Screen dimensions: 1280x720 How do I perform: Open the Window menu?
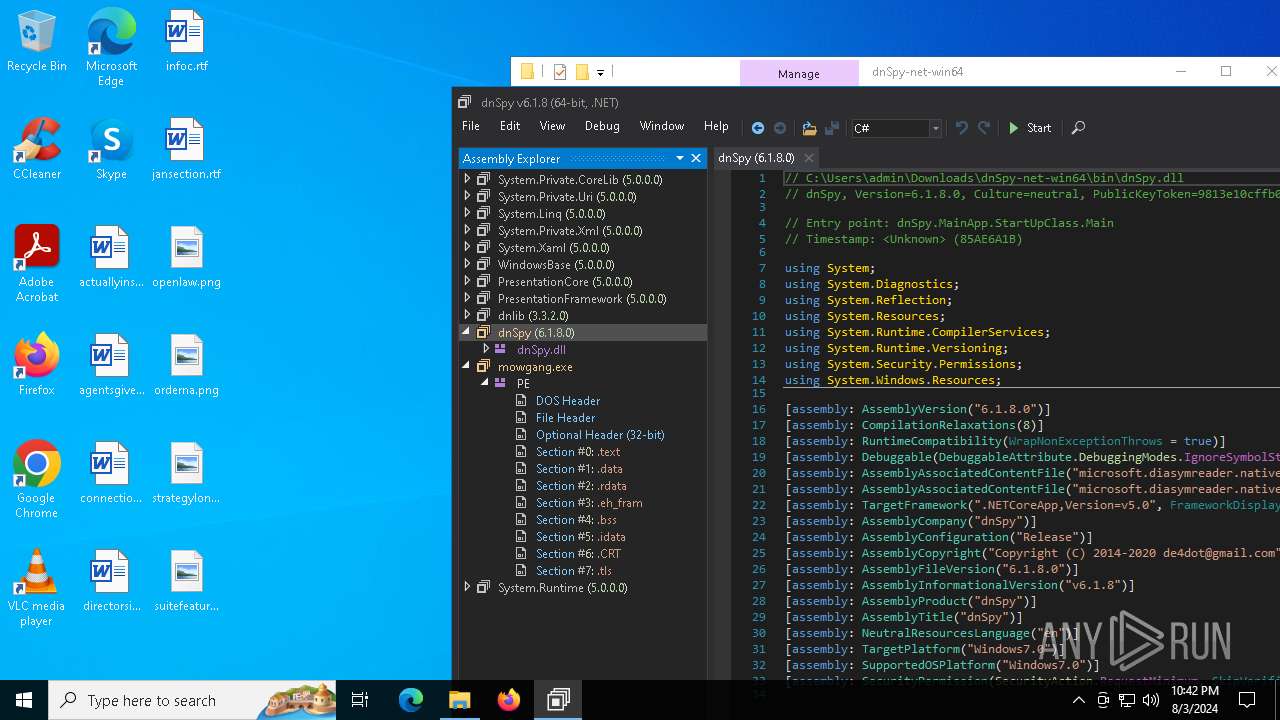[x=662, y=126]
